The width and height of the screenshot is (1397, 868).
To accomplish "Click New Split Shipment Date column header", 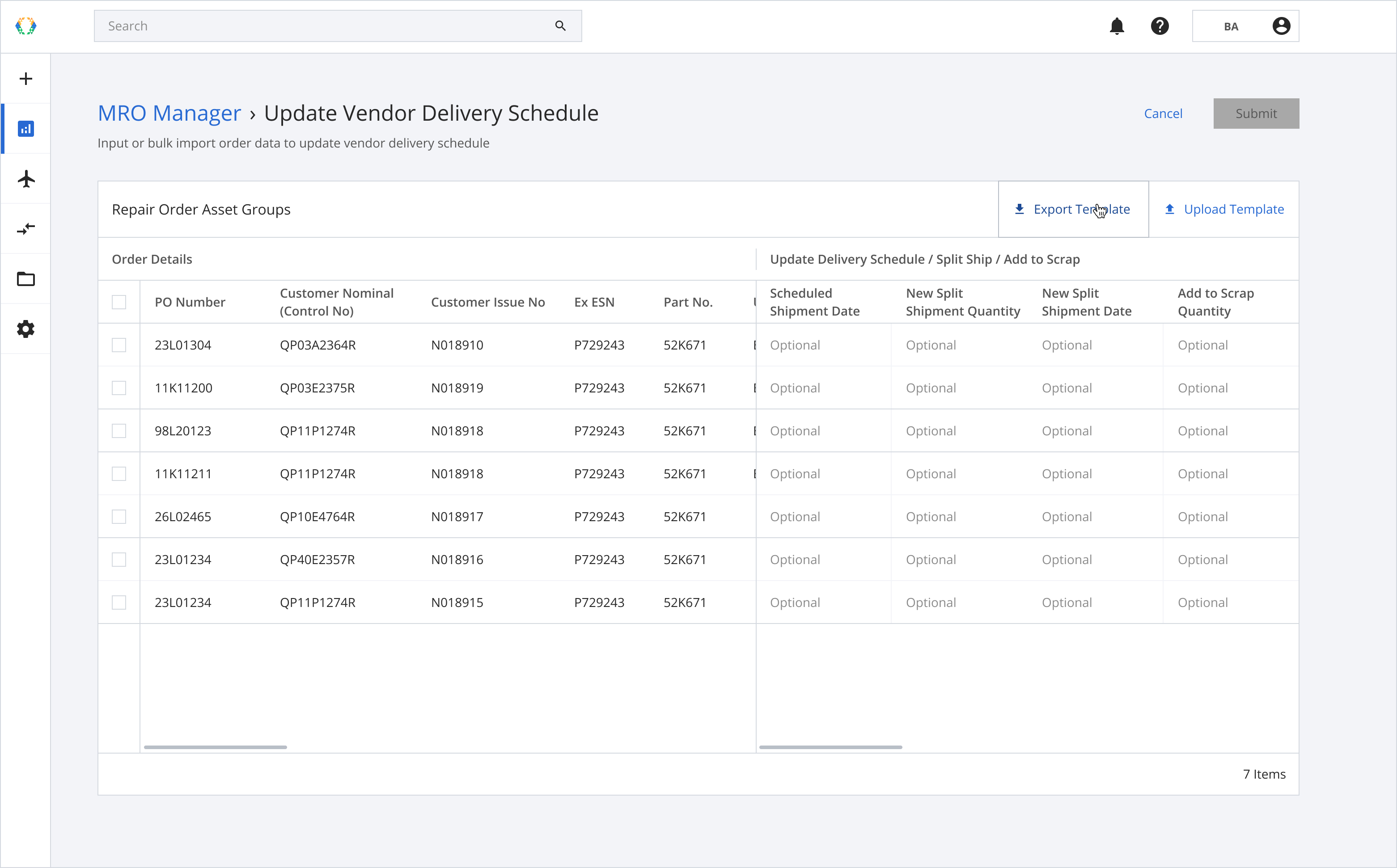I will tap(1086, 302).
